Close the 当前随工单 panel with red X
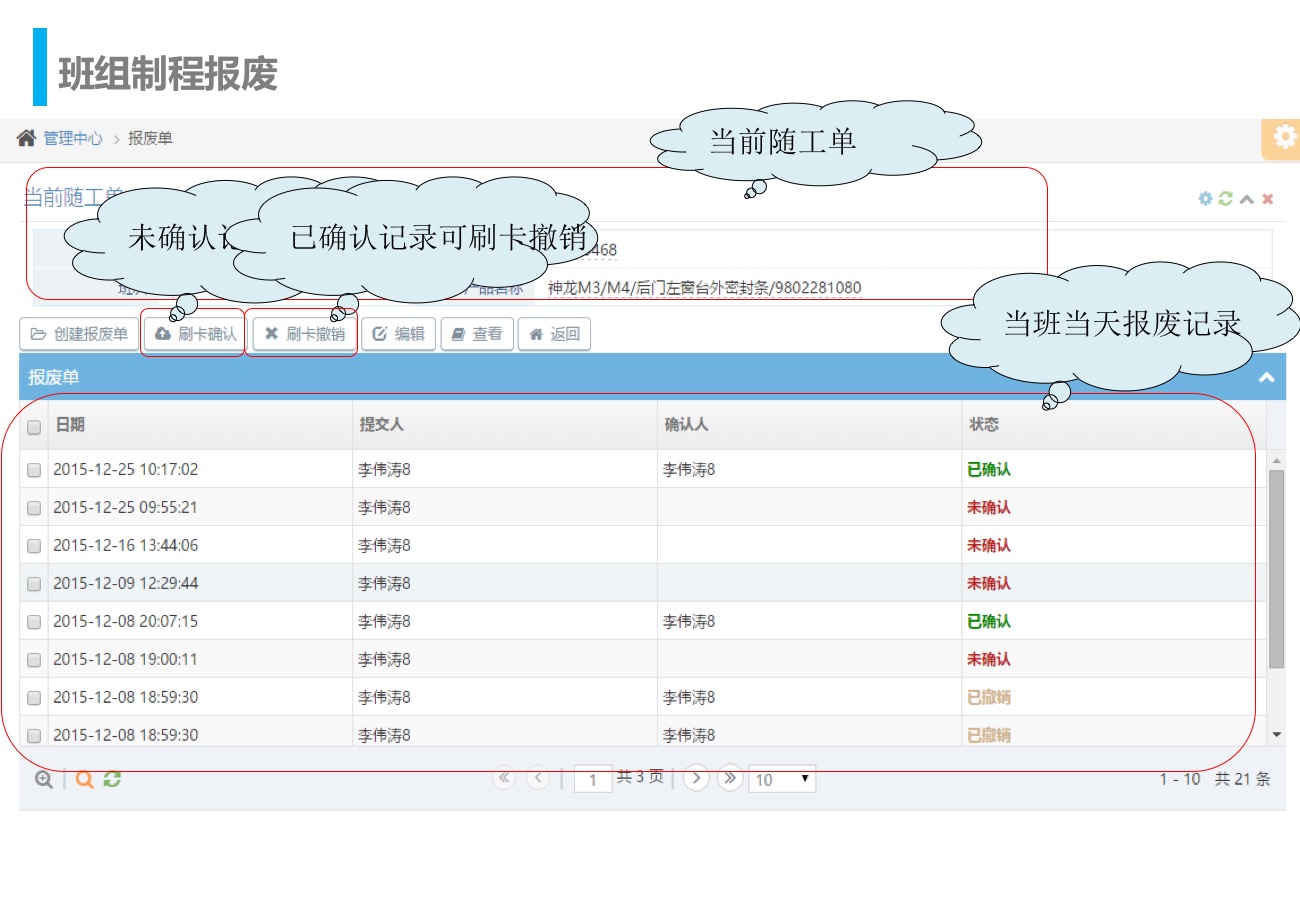Image resolution: width=1300 pixels, height=900 pixels. coord(1267,199)
